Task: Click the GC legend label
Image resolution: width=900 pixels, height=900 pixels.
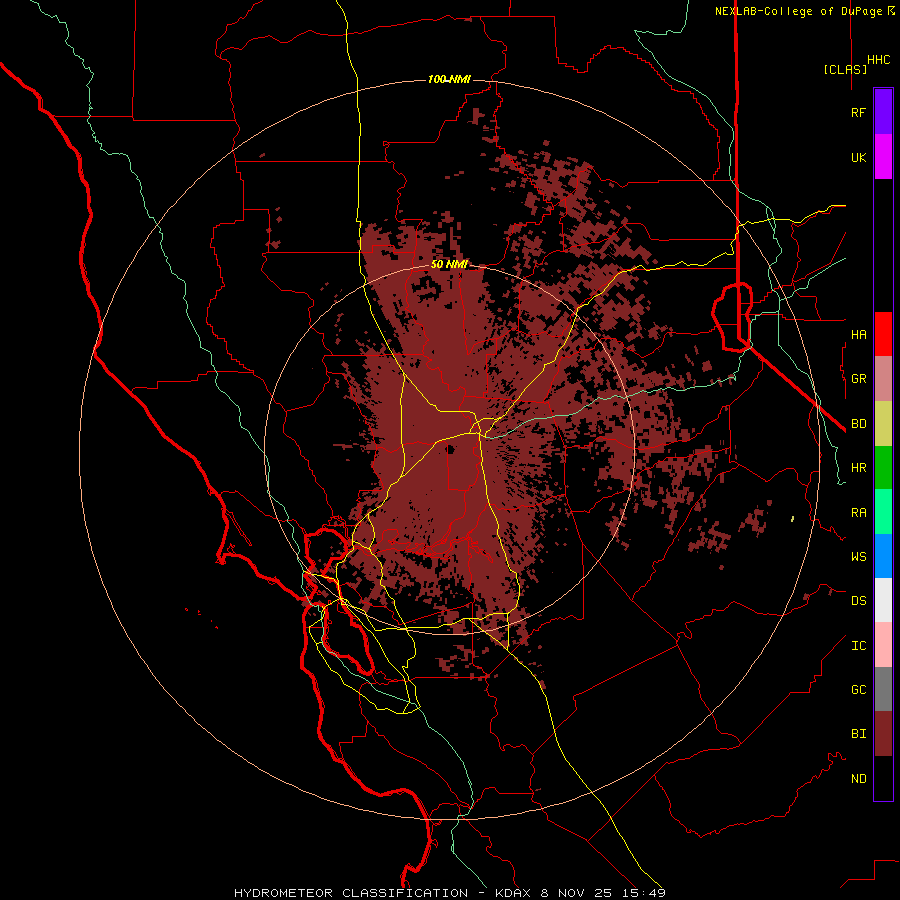Action: click(x=858, y=689)
